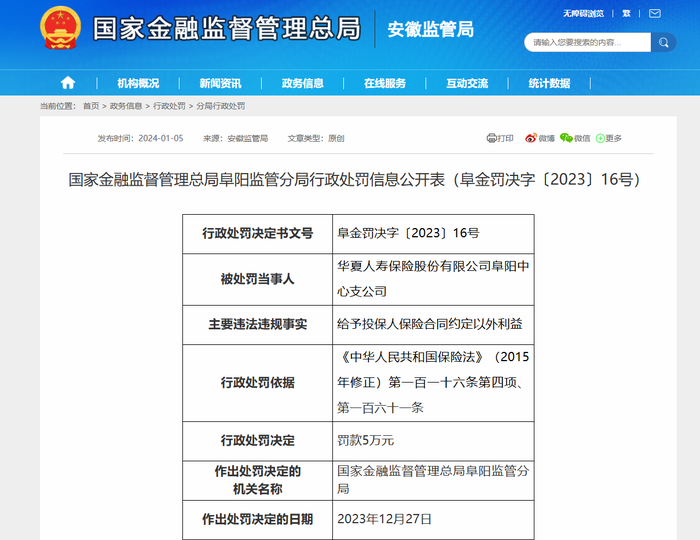This screenshot has width=700, height=540.
Task: Go to 首页 breadcrumb link
Action: click(x=91, y=106)
